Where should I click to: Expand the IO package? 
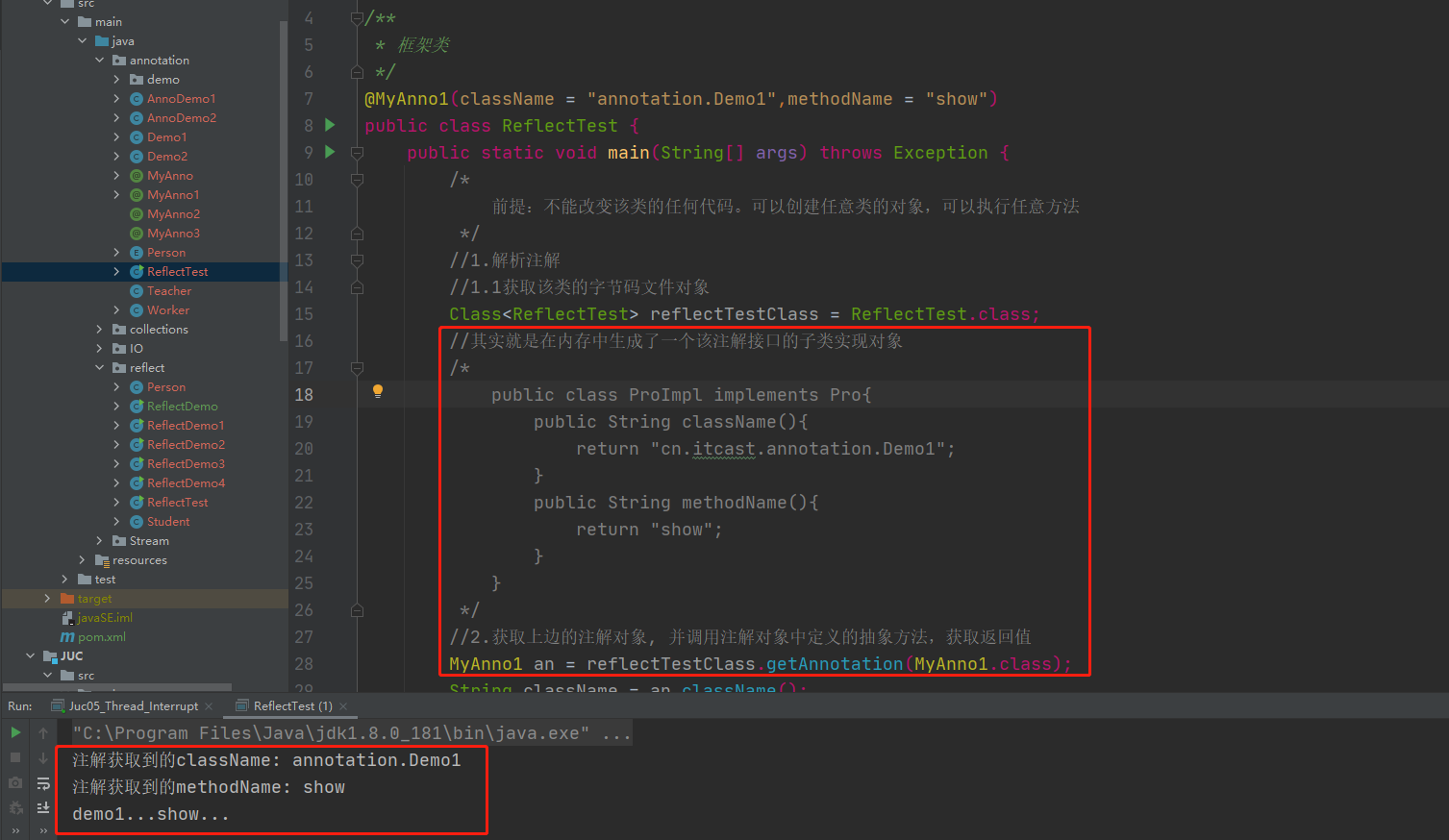(99, 348)
